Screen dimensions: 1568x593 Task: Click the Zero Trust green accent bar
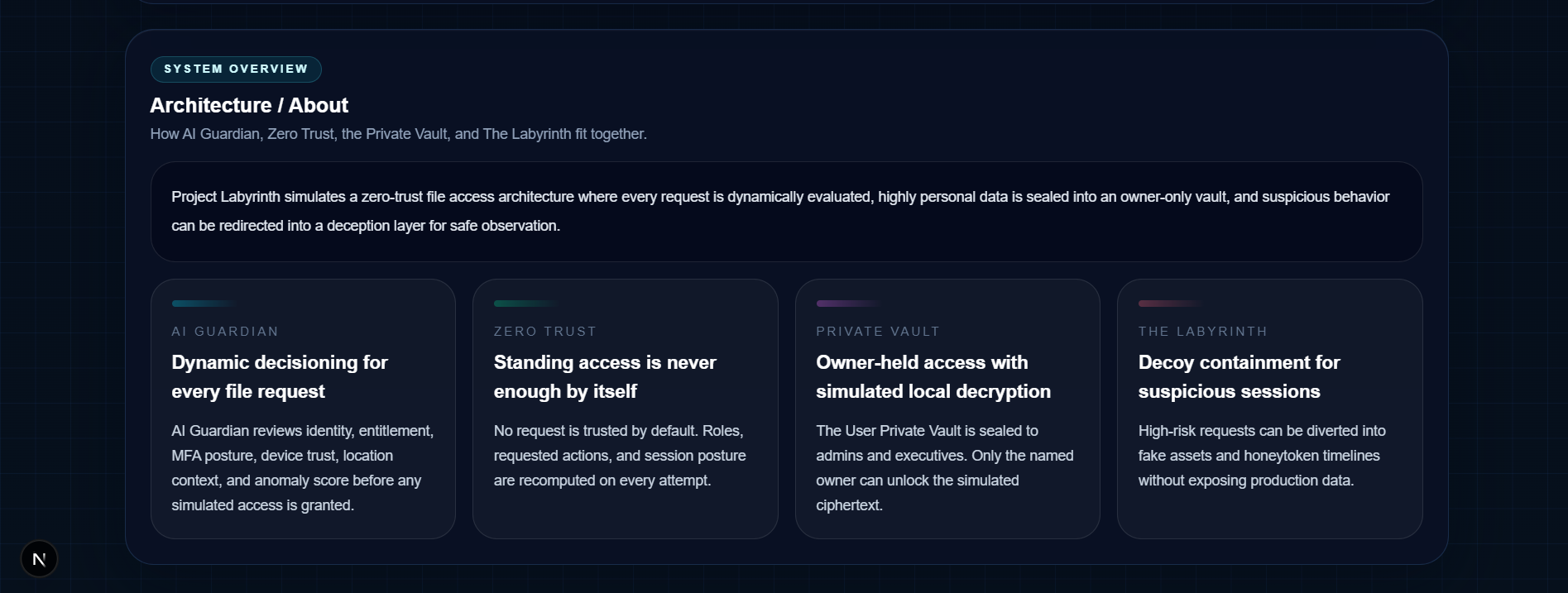click(x=525, y=304)
